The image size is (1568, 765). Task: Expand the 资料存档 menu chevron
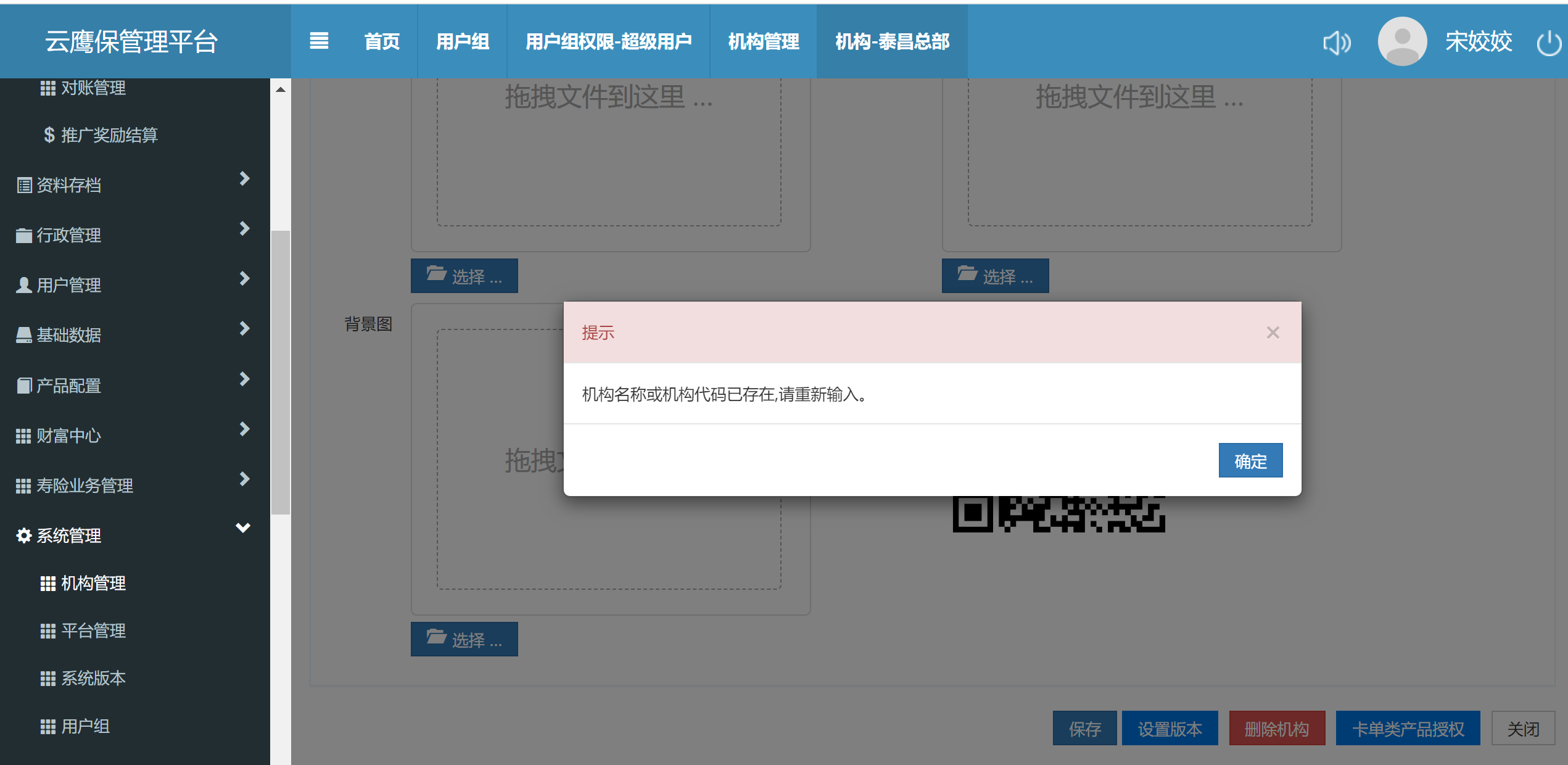pos(244,179)
